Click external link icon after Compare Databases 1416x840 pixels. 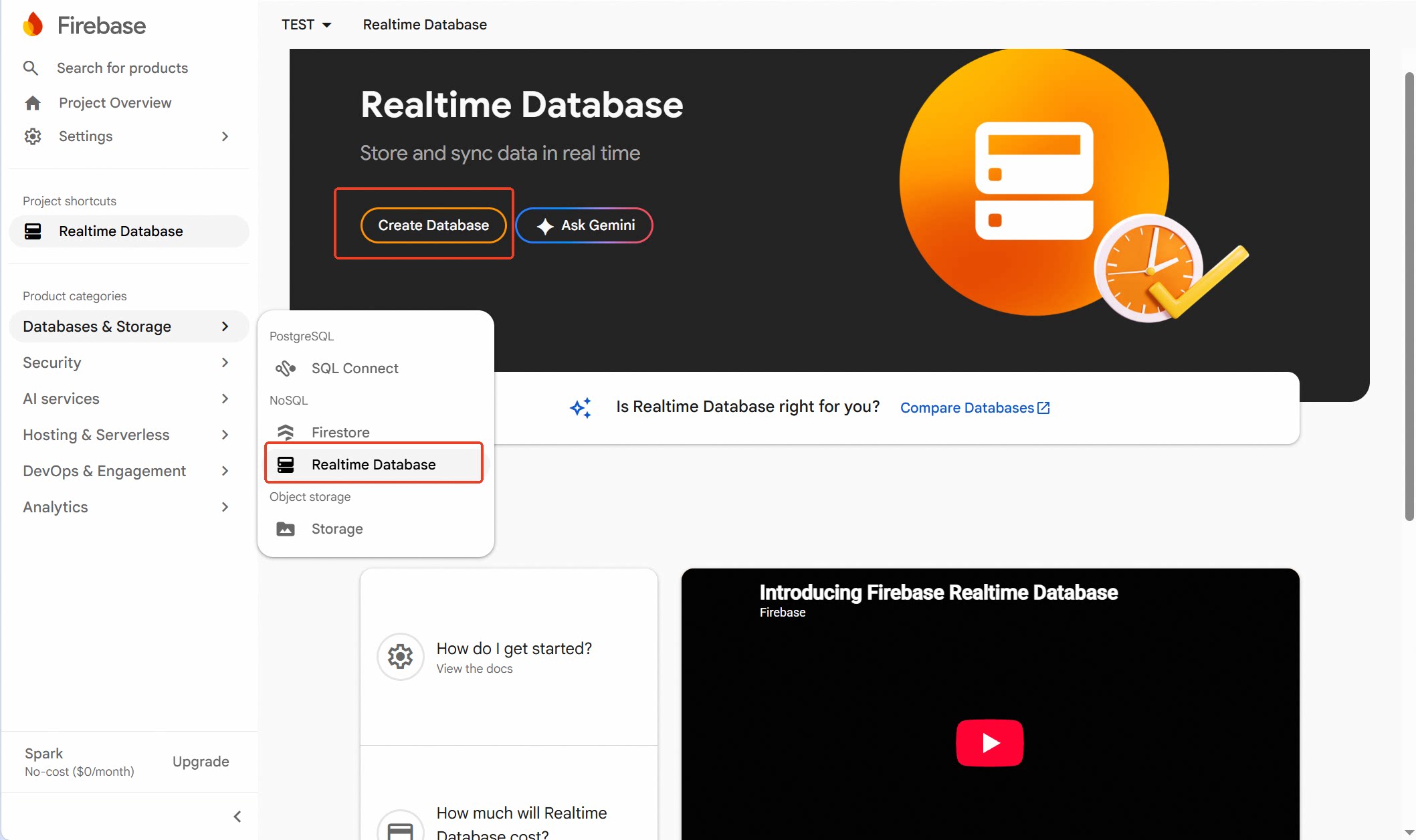point(1043,408)
